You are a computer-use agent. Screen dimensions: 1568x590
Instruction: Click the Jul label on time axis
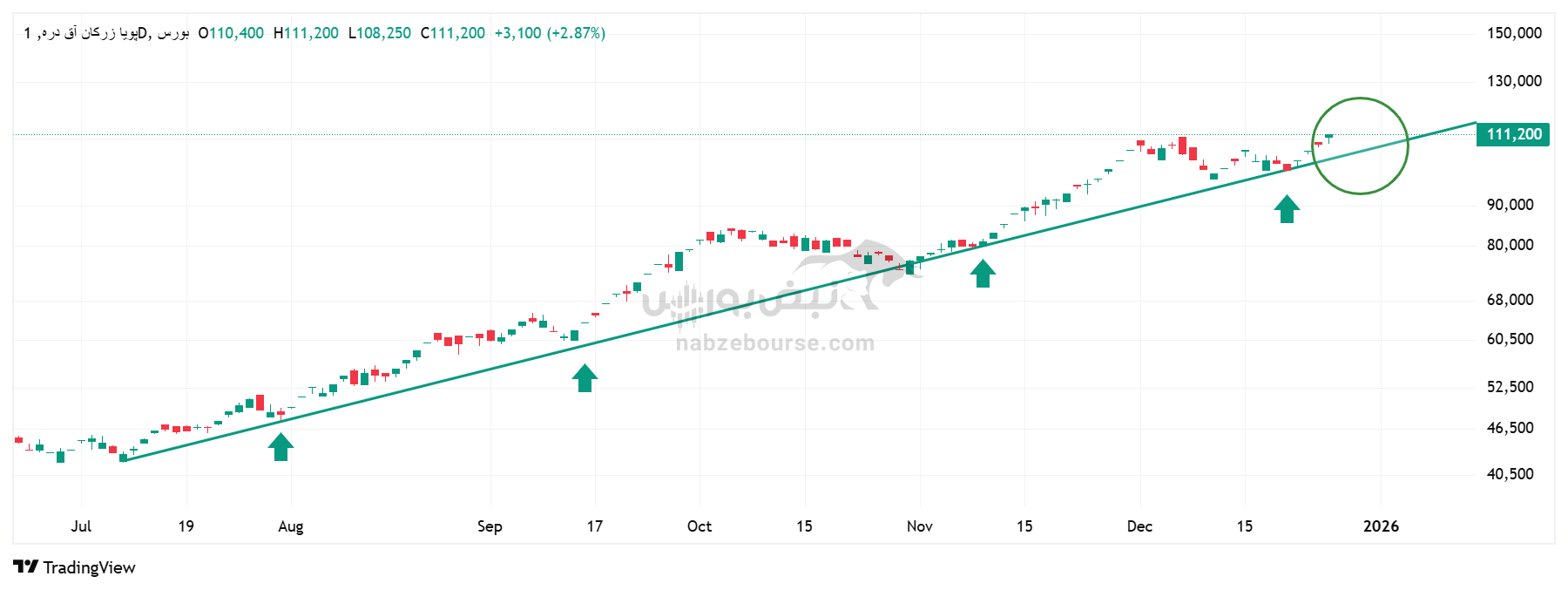point(81,526)
